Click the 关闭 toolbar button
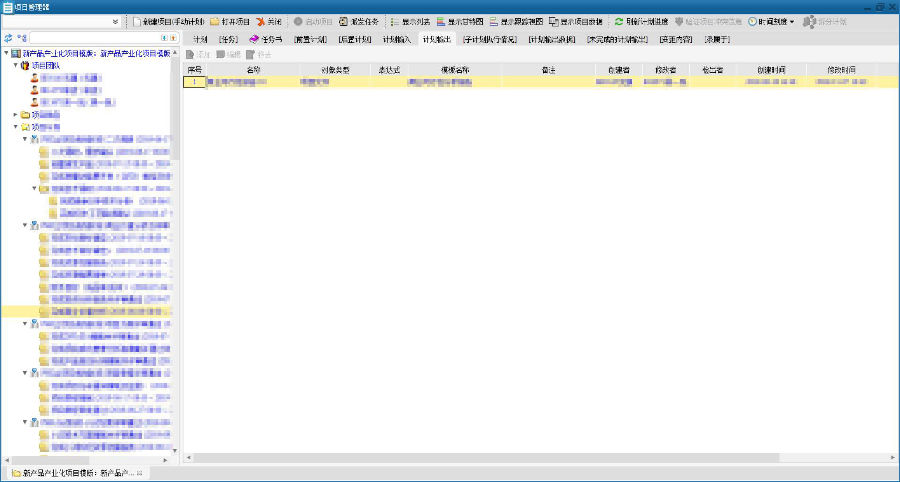Image resolution: width=900 pixels, height=482 pixels. [x=269, y=21]
